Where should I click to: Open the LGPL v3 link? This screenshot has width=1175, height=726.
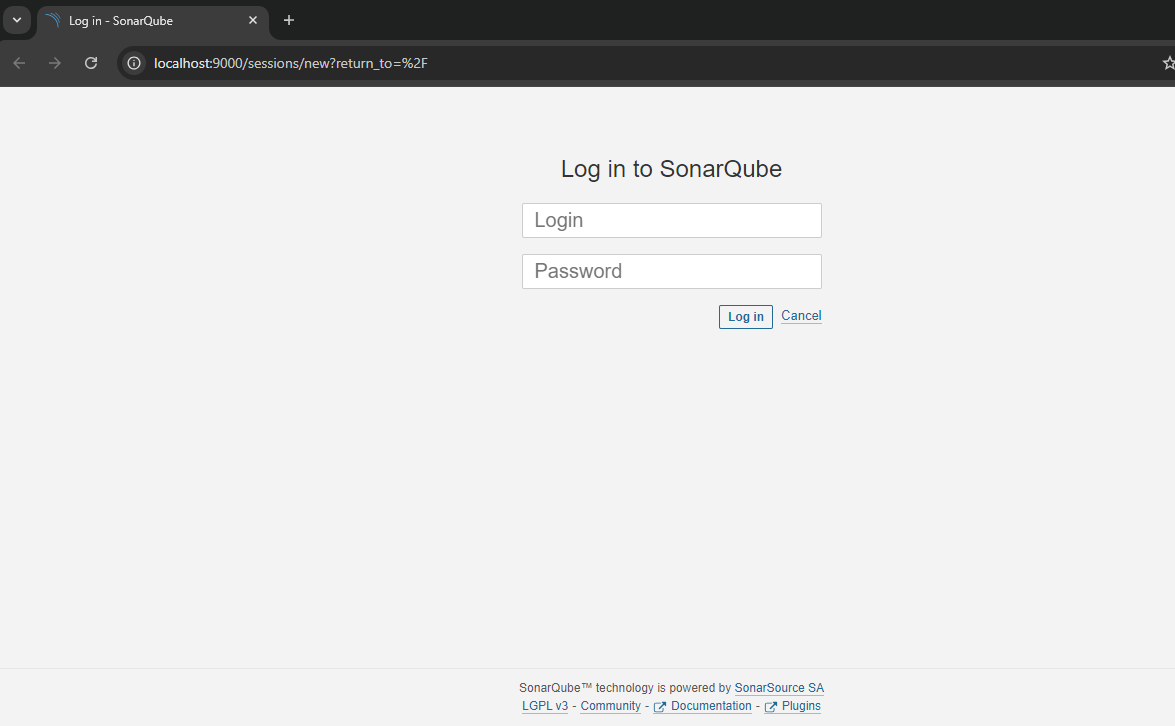tap(545, 706)
